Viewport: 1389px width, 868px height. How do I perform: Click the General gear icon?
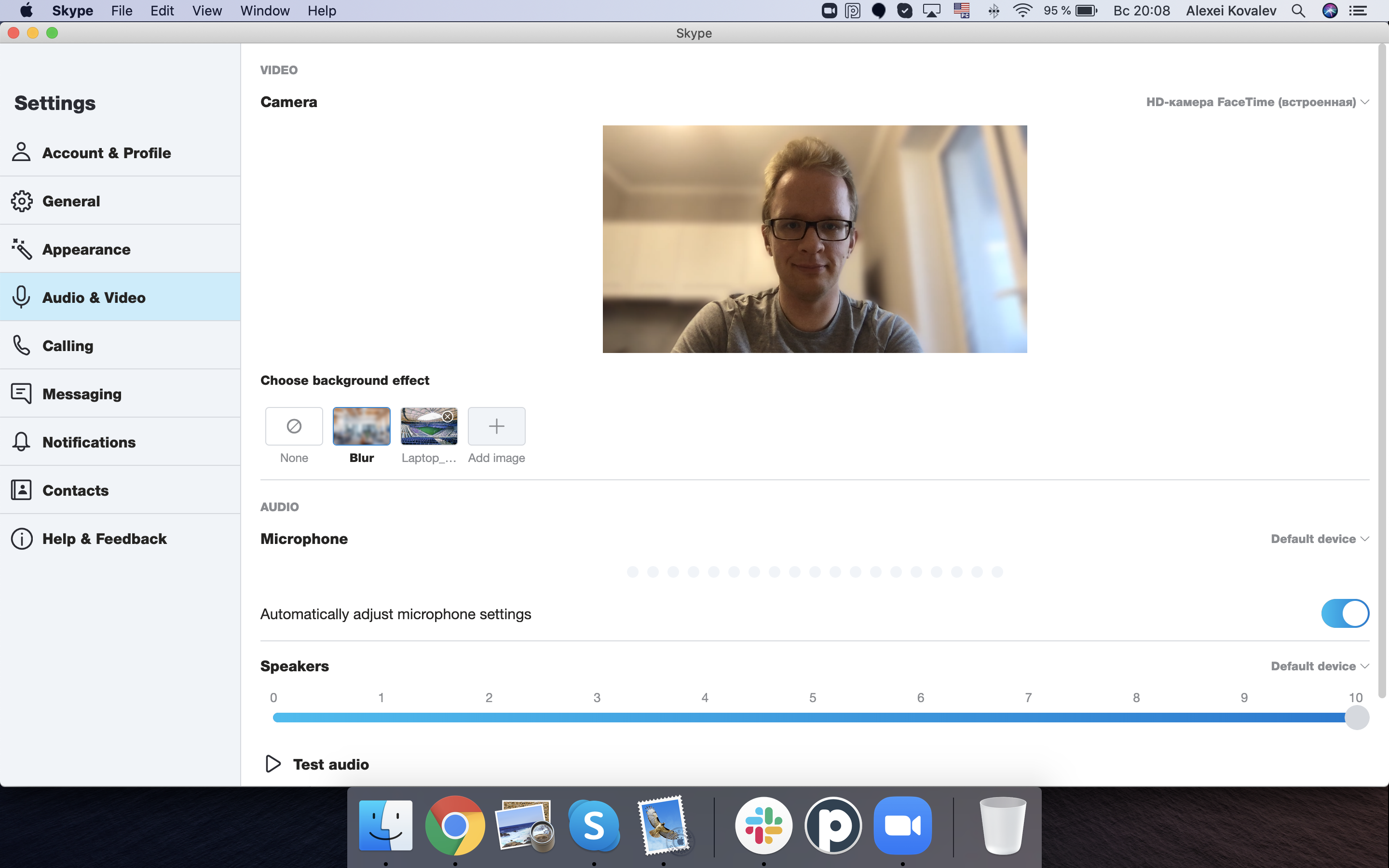pyautogui.click(x=21, y=201)
